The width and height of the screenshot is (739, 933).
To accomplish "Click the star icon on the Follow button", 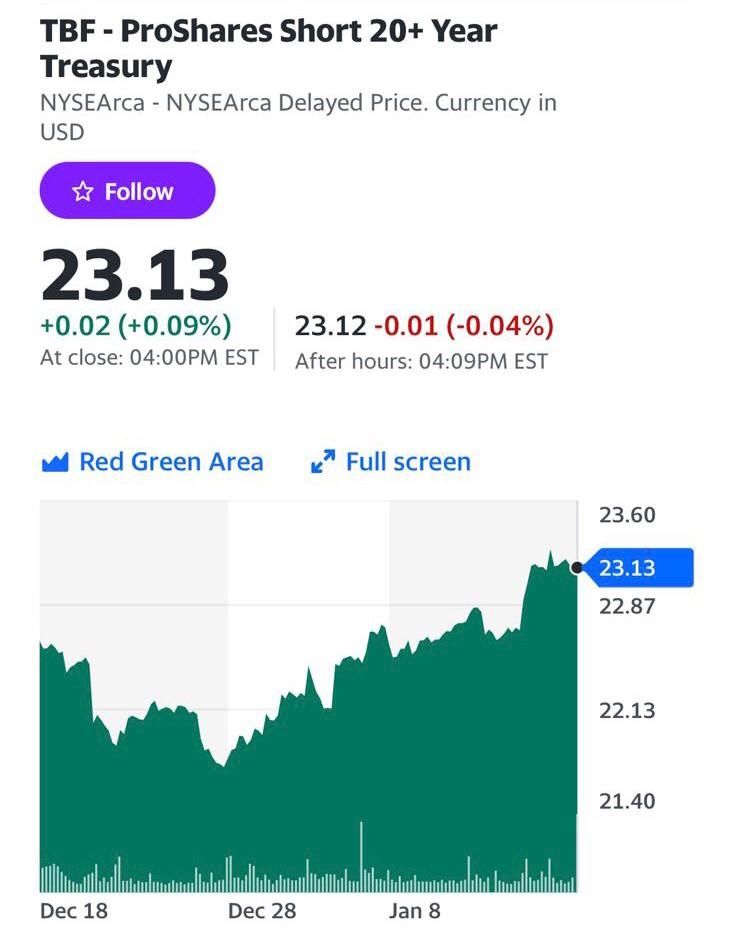I will [84, 191].
